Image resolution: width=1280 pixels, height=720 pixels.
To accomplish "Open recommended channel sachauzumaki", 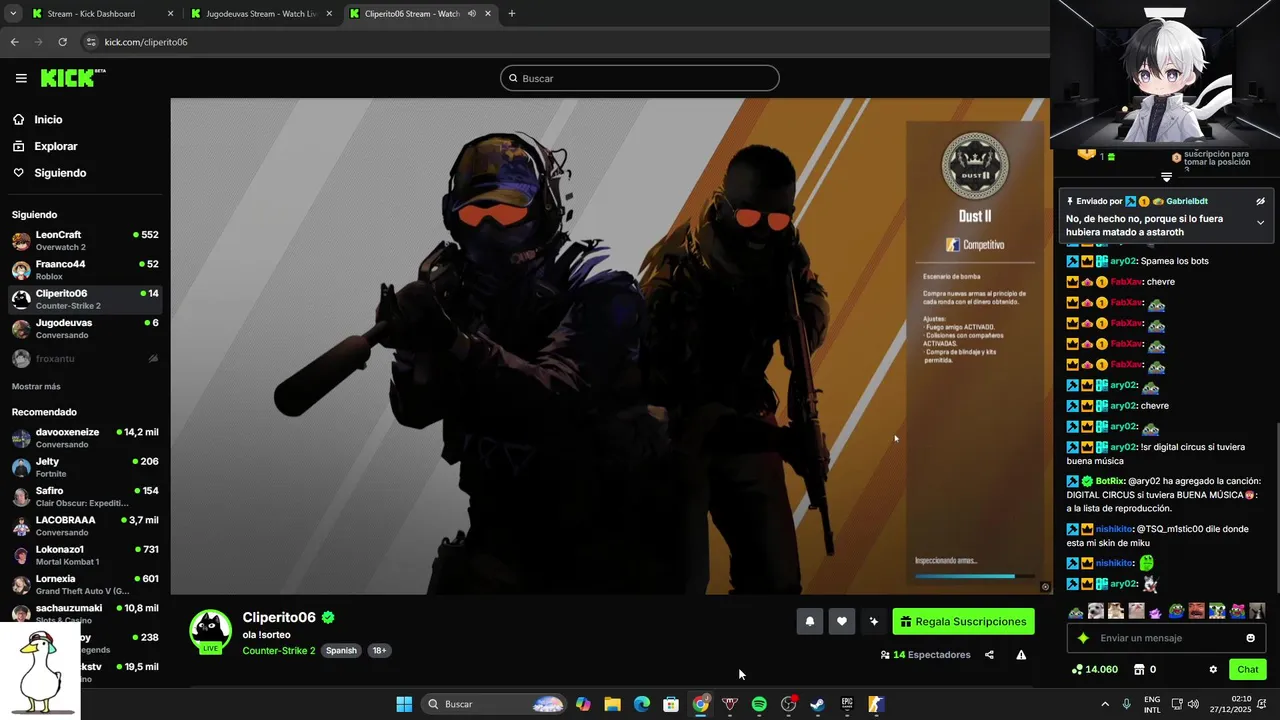I will (85, 613).
